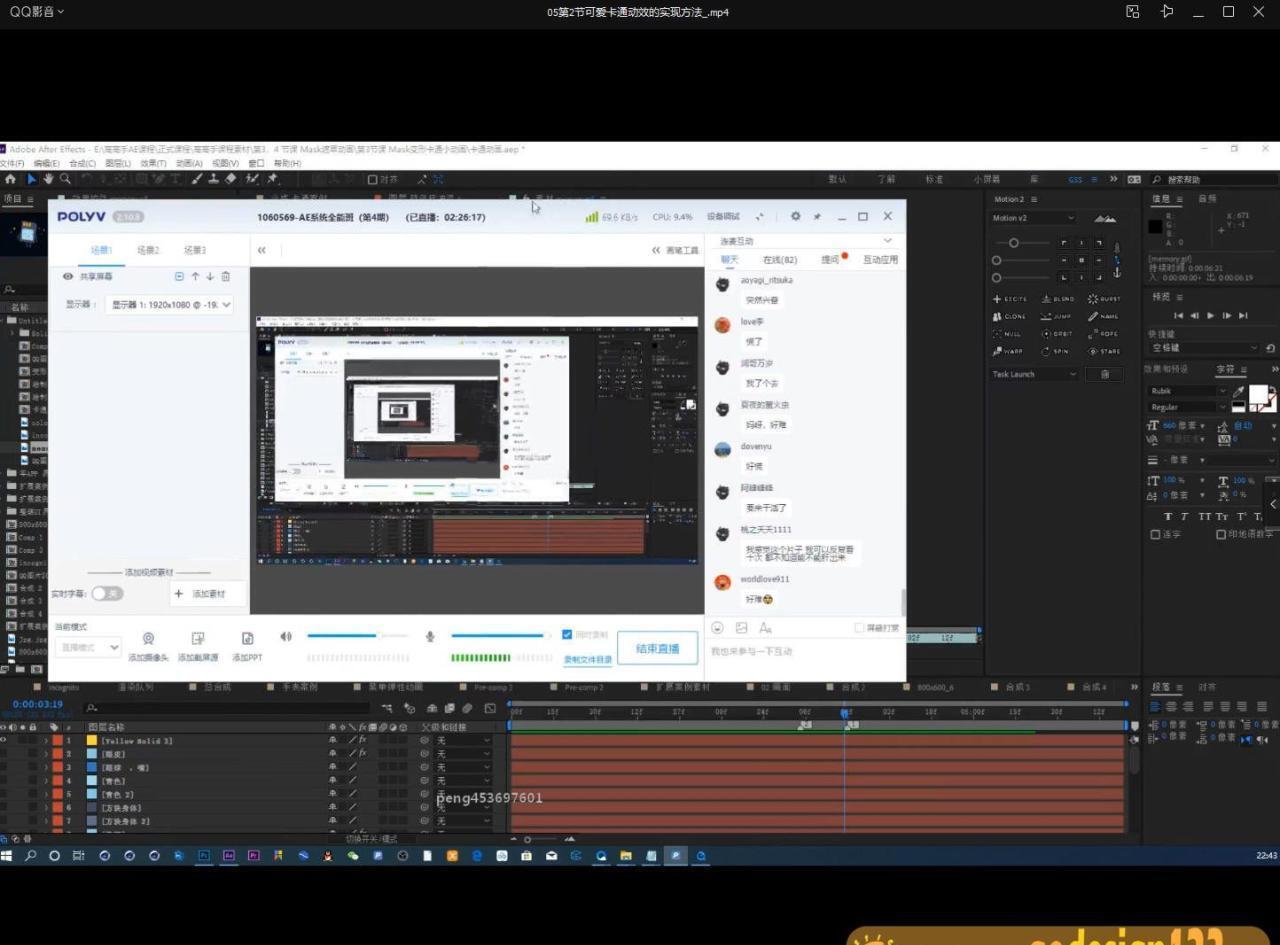Delete shared screen source with trash icon
Screen dimensions: 1280x945
coord(225,277)
